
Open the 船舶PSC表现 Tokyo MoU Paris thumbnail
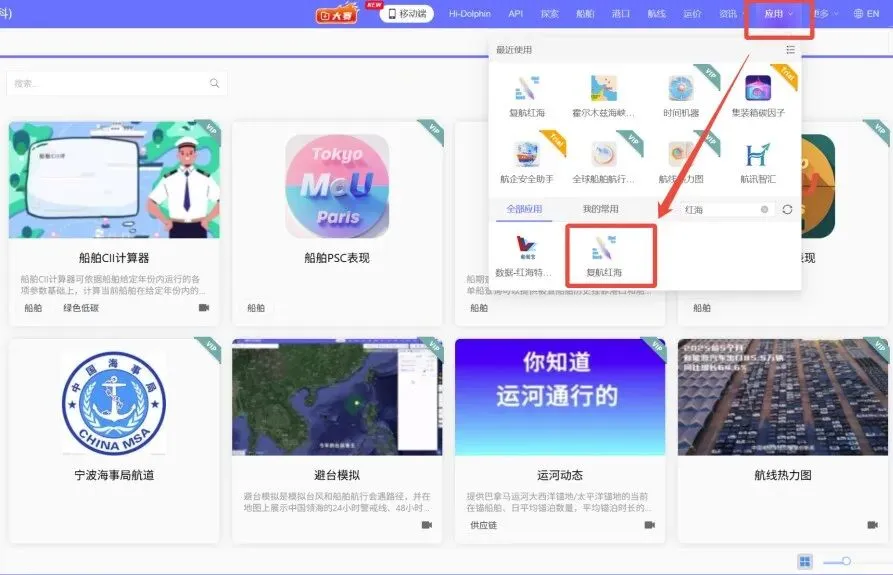pyautogui.click(x=337, y=186)
